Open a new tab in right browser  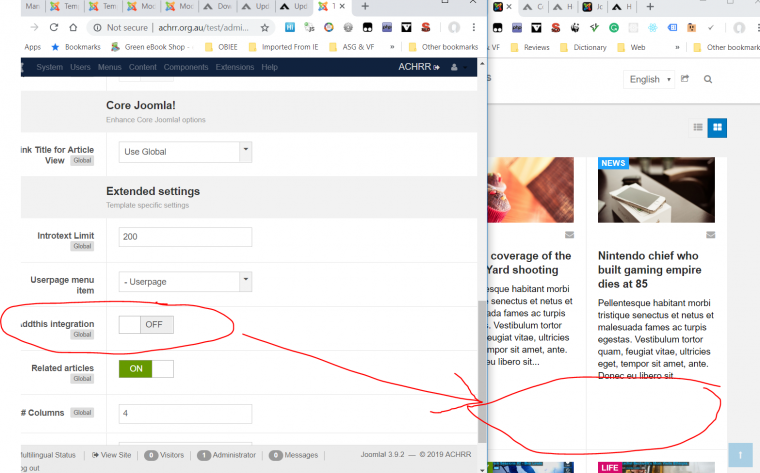pos(650,6)
